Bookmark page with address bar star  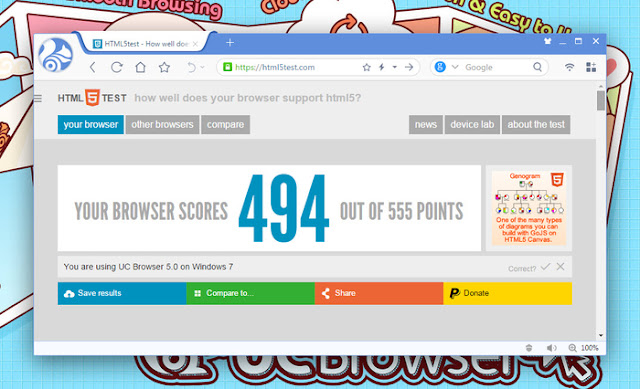pyautogui.click(x=367, y=67)
